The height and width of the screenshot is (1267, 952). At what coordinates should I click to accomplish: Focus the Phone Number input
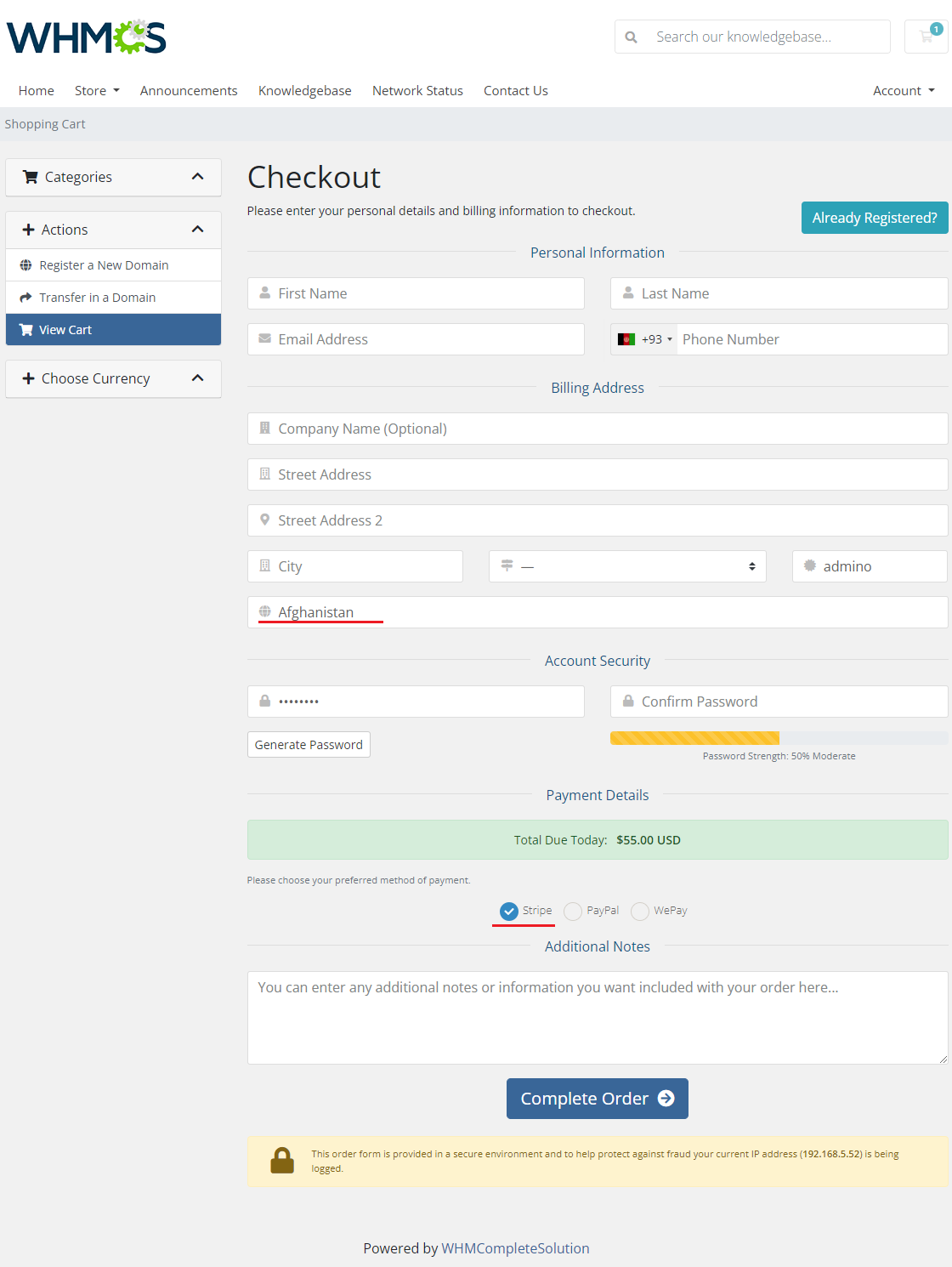813,339
